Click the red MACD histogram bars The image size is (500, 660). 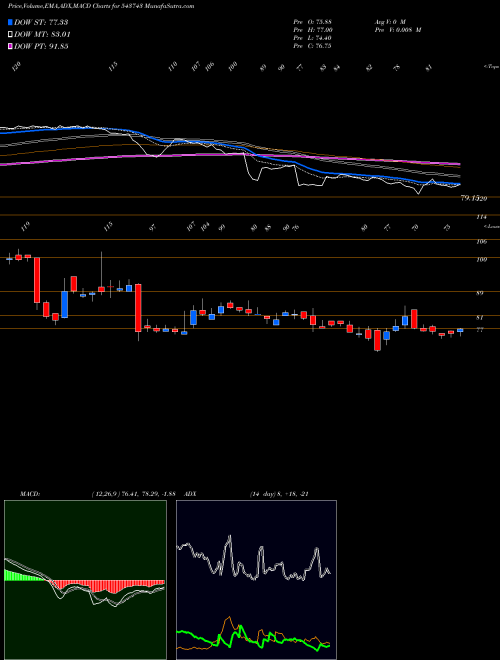coord(107,586)
